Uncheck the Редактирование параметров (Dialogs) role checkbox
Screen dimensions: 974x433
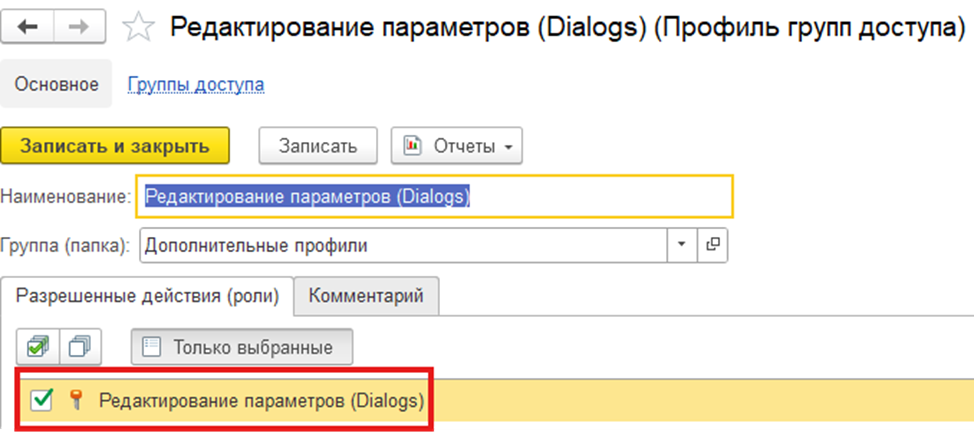42,401
